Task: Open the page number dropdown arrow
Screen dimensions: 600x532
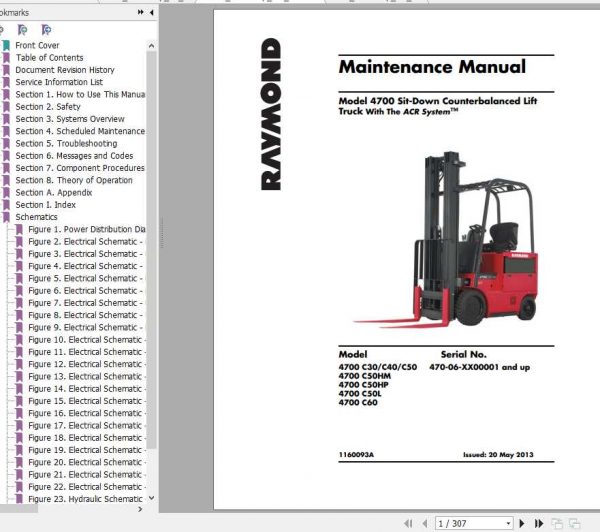Action: tap(508, 523)
